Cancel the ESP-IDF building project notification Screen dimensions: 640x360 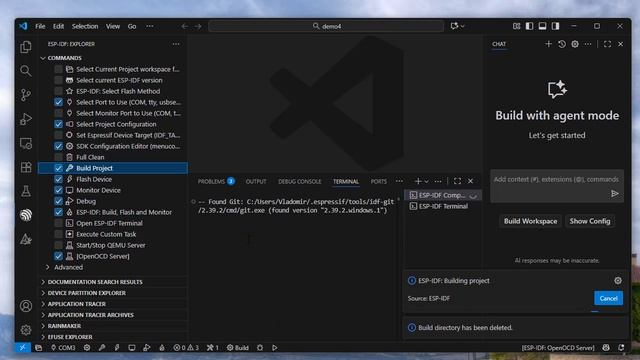(x=608, y=298)
